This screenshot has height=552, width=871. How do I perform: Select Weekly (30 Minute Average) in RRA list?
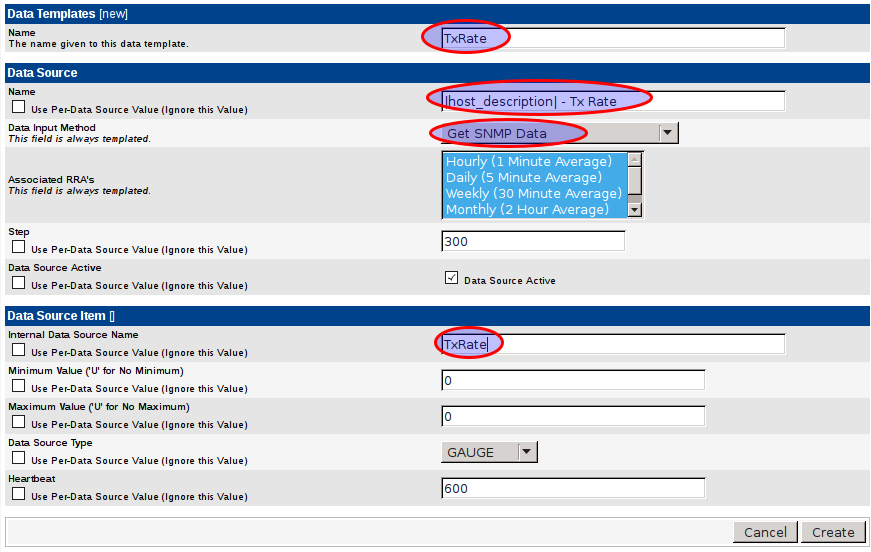coord(533,194)
